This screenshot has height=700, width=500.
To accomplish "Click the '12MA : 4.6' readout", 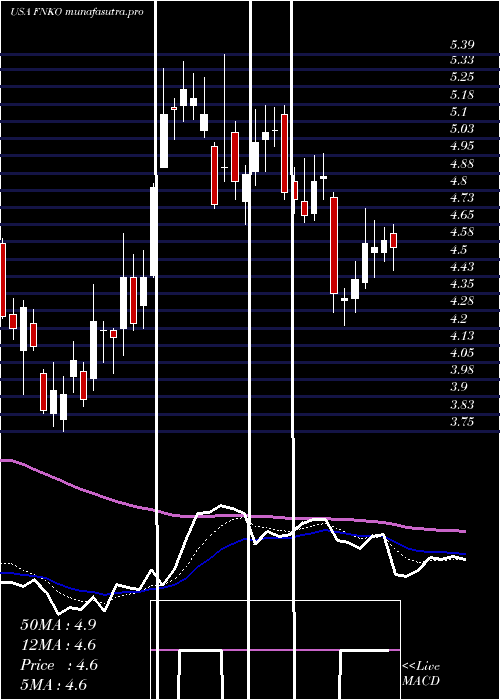I will 58,645.
